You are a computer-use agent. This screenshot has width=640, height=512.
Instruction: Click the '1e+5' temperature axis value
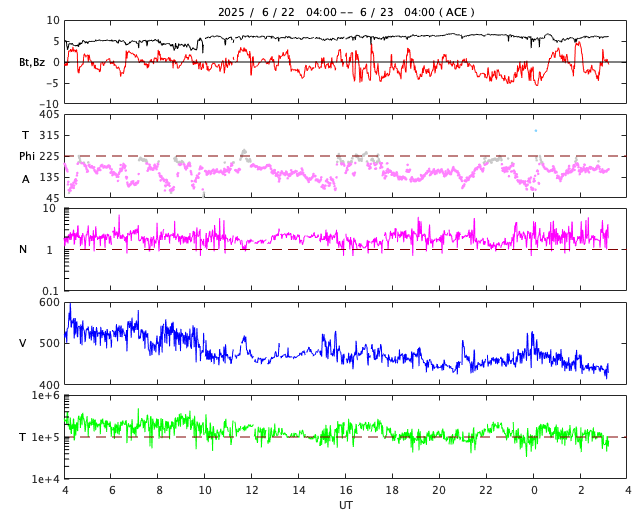pos(46,437)
